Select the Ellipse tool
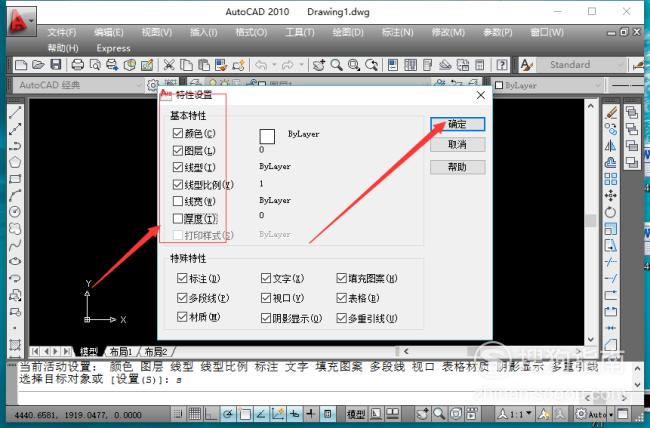Screen dimensions: 650x428 point(15,261)
